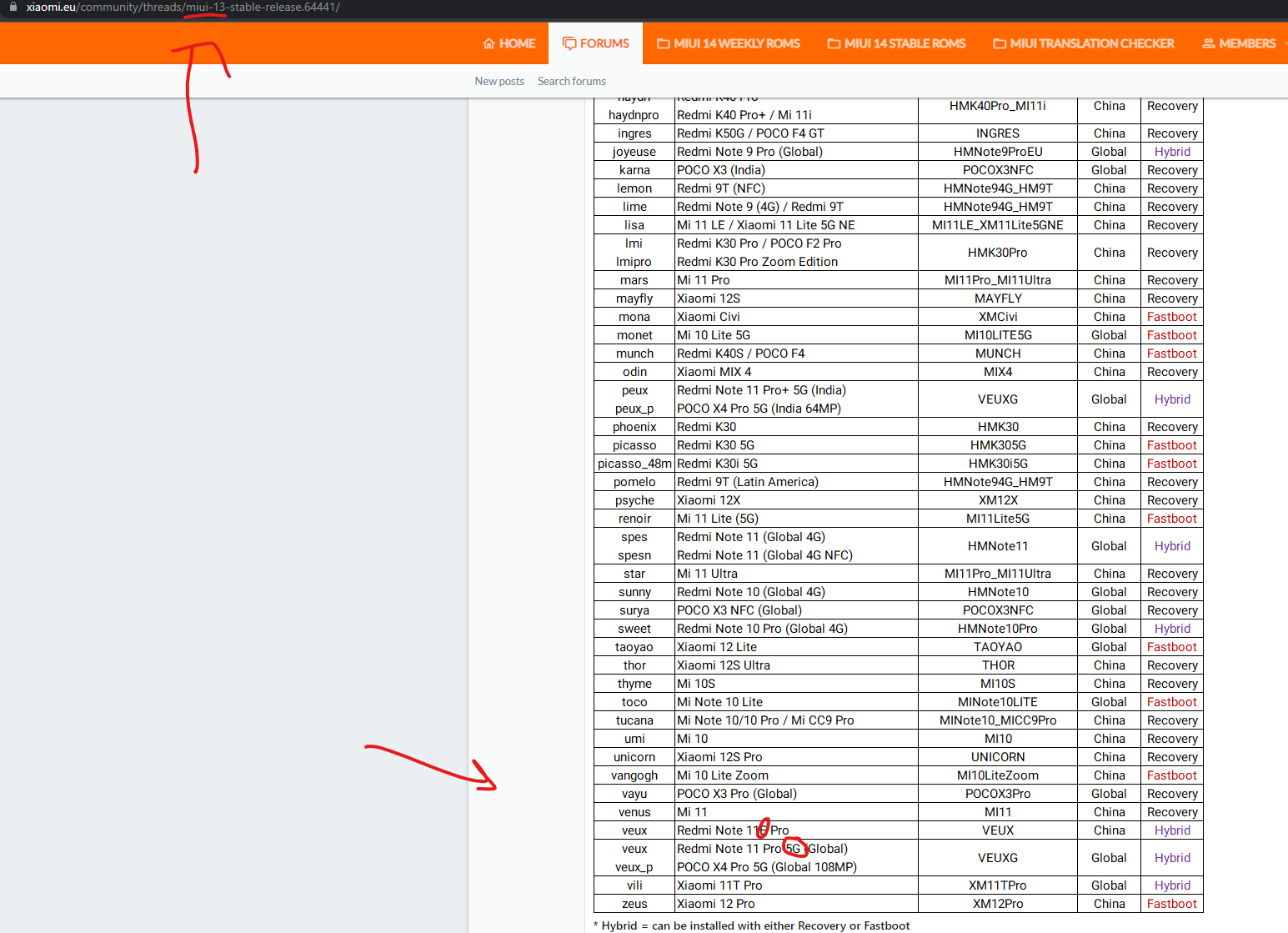The height and width of the screenshot is (933, 1288).
Task: Click 'POCO X3 Pro (Global)' cell
Action: [x=797, y=794]
